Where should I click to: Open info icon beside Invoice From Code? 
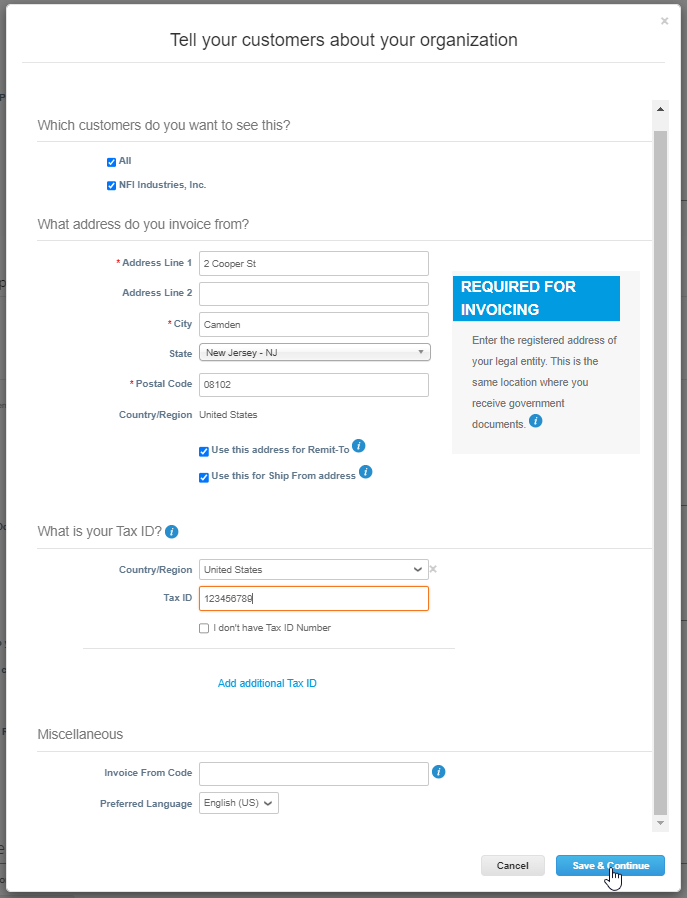[439, 772]
